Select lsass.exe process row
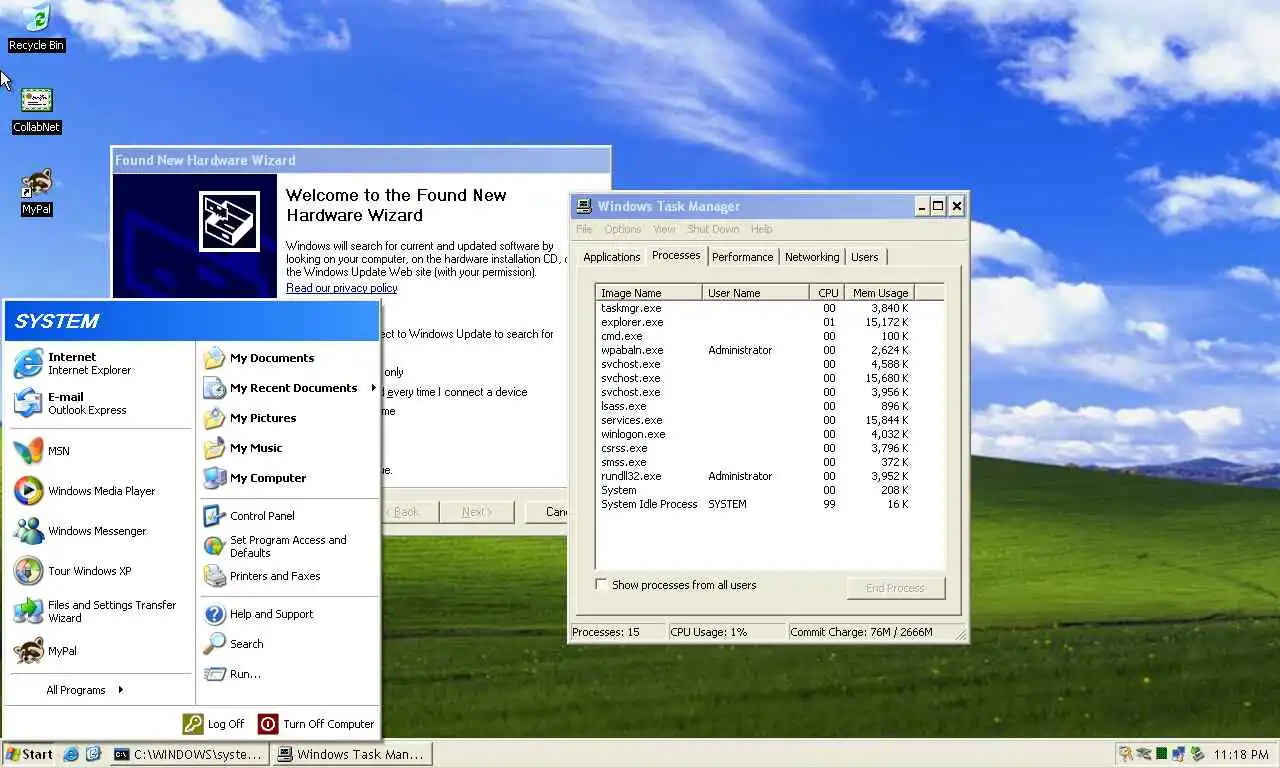The width and height of the screenshot is (1280, 768). pos(755,406)
